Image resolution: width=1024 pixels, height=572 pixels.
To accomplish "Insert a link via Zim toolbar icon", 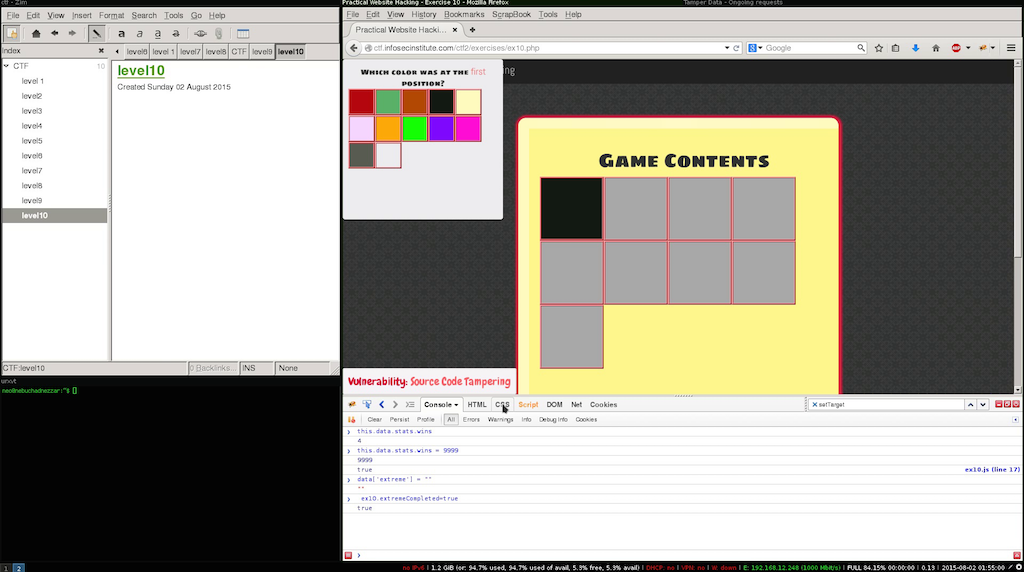I will (x=200, y=33).
